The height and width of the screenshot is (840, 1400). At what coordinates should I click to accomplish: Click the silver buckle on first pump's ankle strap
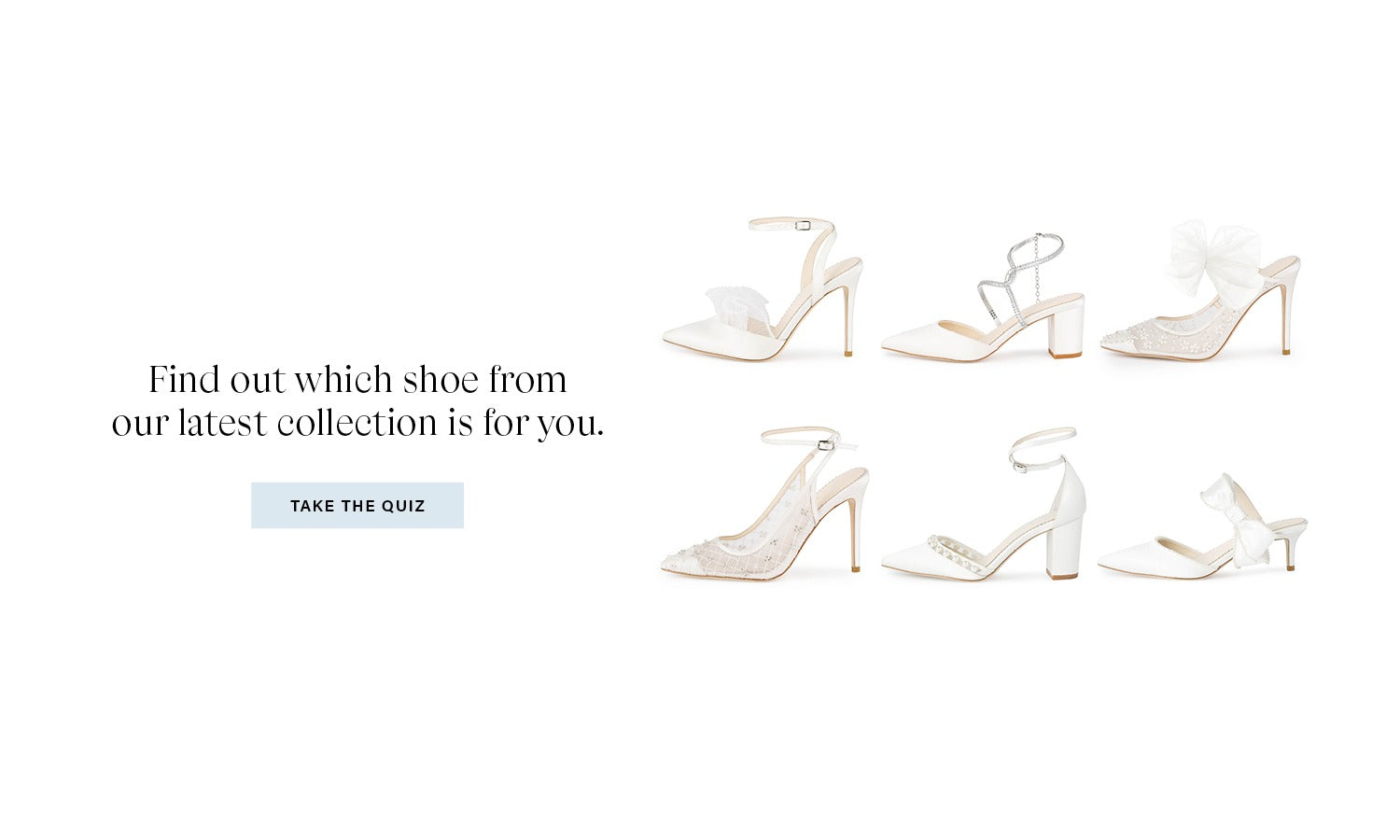pos(802,224)
